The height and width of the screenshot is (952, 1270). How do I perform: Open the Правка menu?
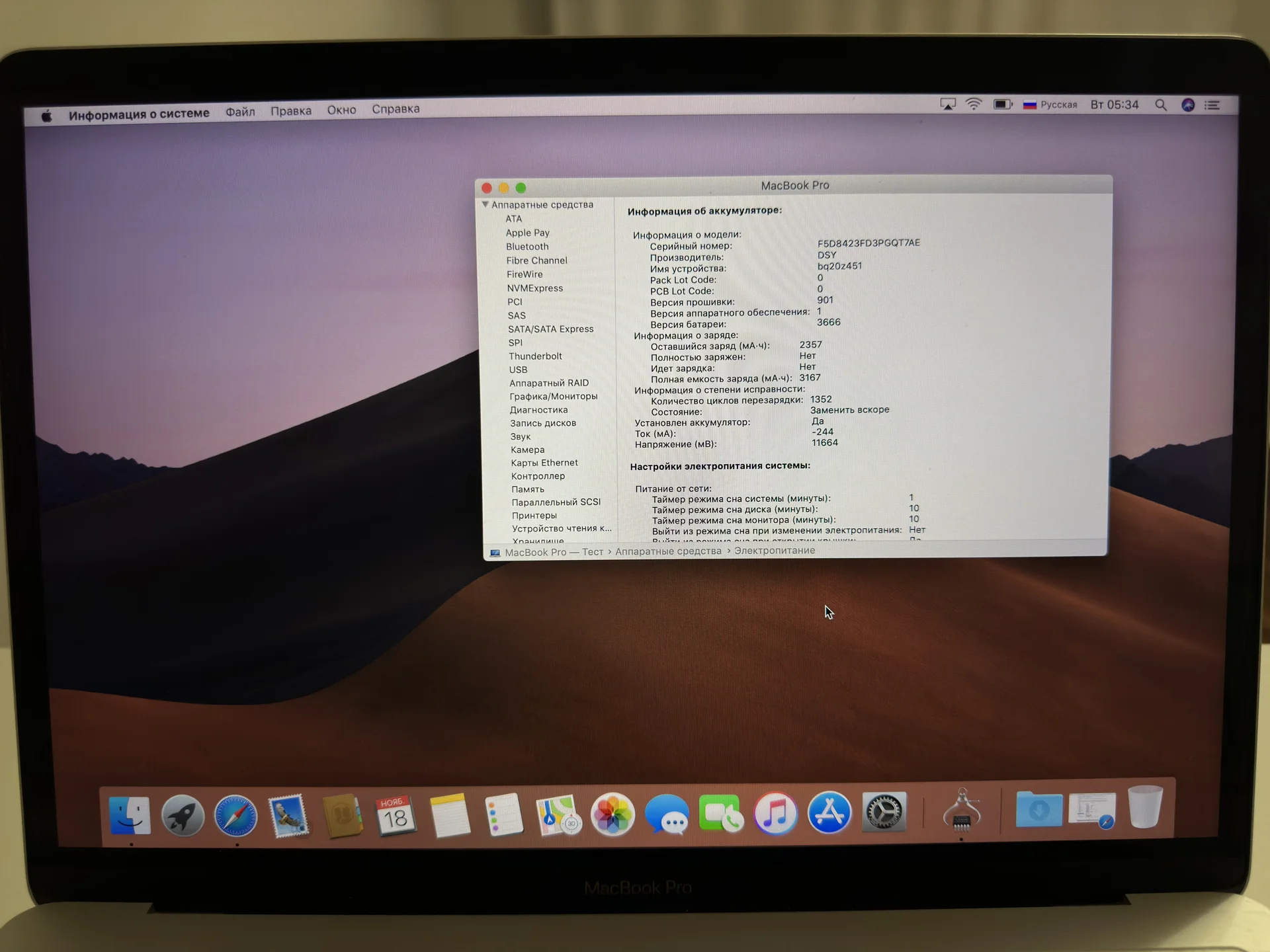(x=291, y=110)
